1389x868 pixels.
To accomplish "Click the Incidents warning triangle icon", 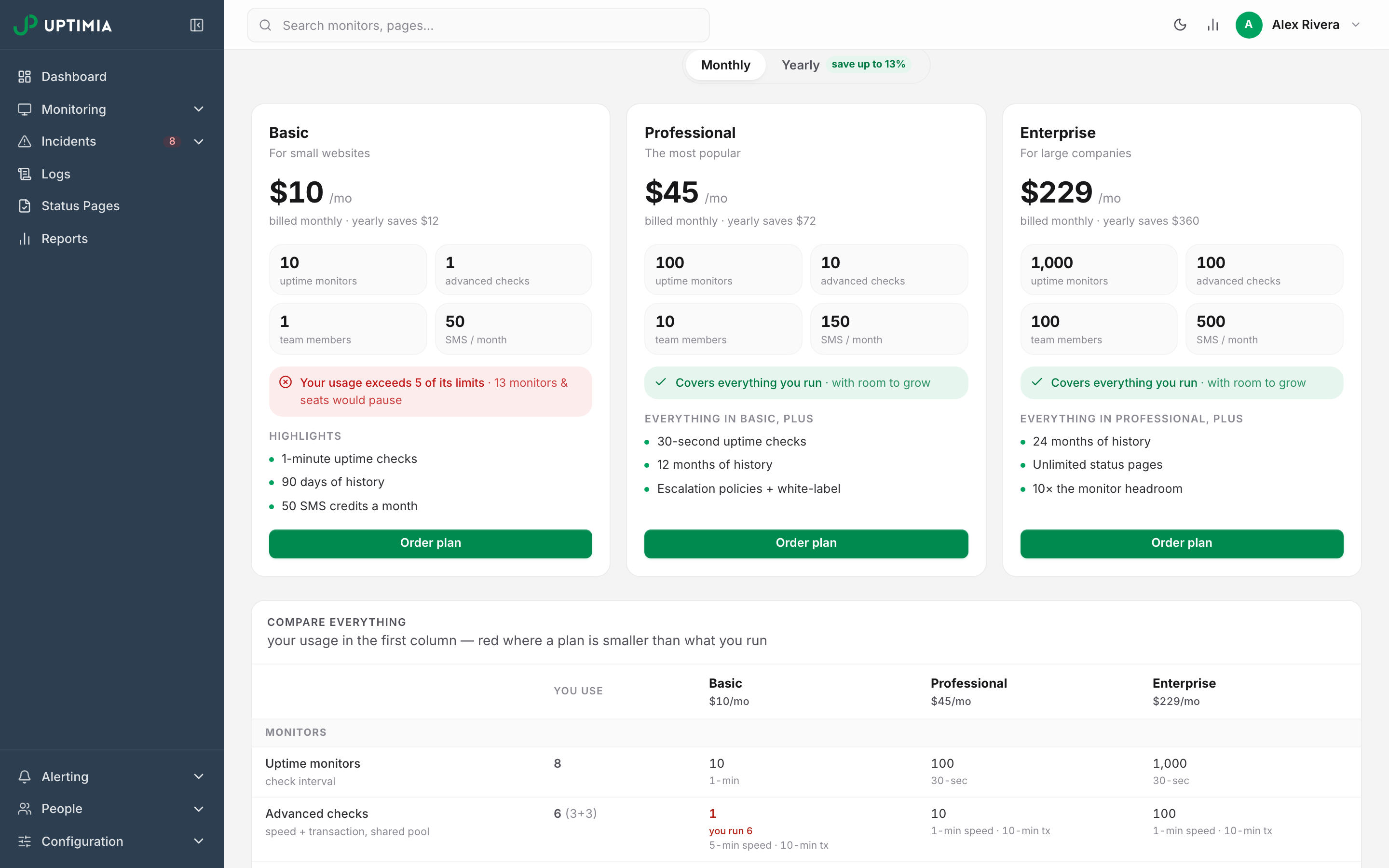I will pyautogui.click(x=24, y=141).
